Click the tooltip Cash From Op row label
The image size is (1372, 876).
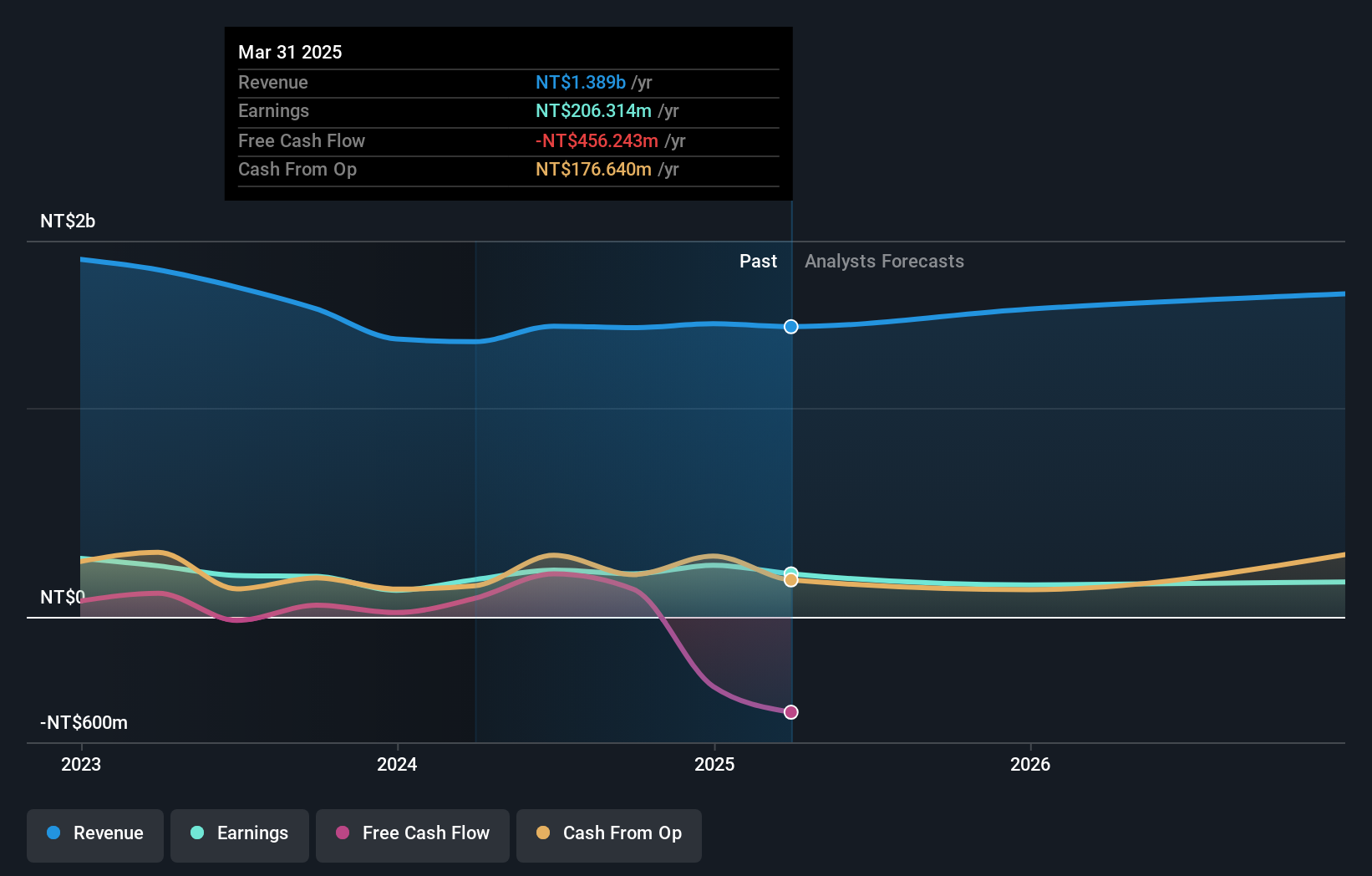pos(297,170)
